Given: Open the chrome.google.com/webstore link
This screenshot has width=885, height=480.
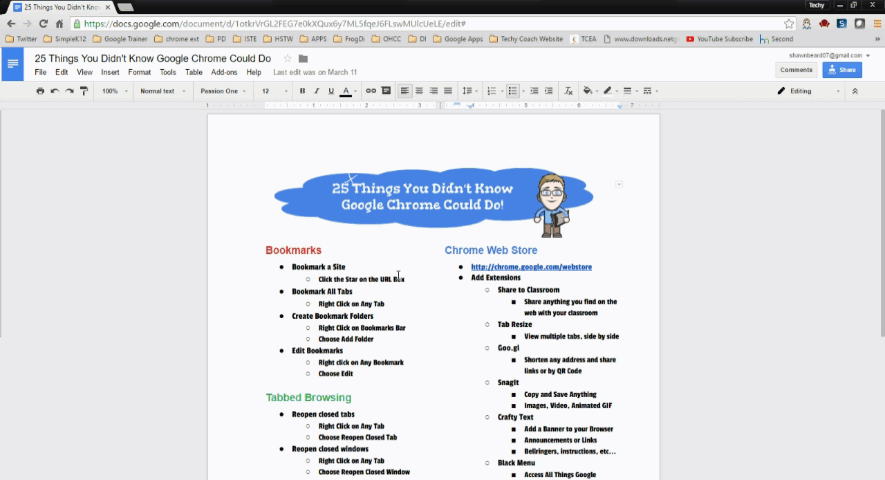Looking at the screenshot, I should click(x=531, y=267).
